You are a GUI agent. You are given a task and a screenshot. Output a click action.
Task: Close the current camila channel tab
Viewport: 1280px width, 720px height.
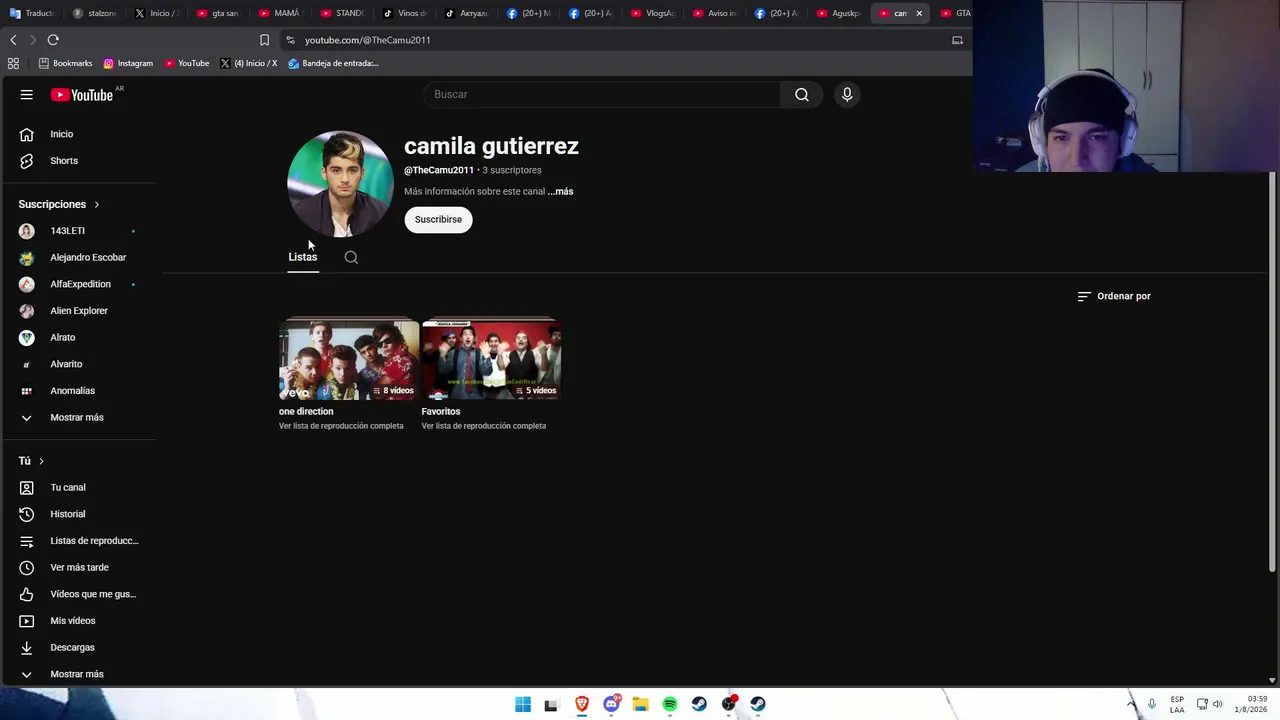919,13
